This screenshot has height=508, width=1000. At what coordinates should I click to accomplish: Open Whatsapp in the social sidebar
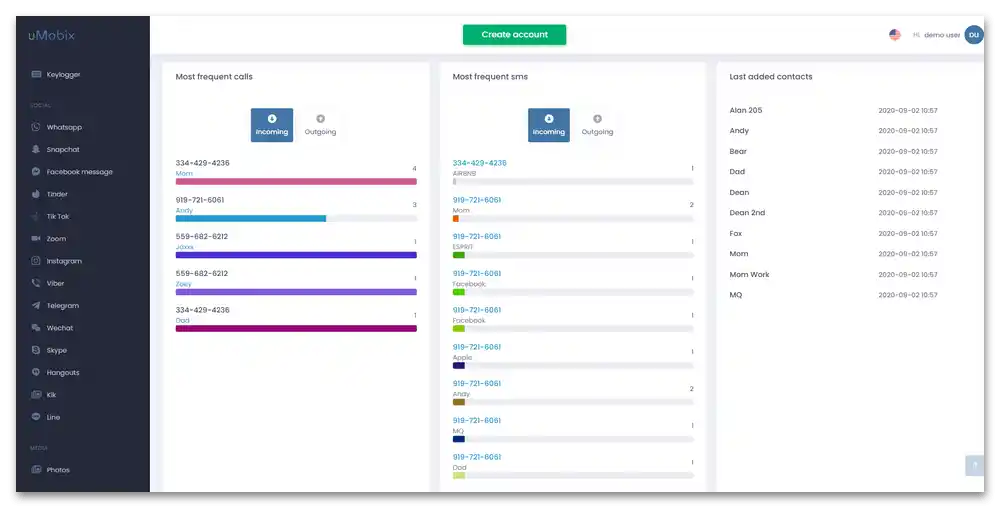point(57,127)
